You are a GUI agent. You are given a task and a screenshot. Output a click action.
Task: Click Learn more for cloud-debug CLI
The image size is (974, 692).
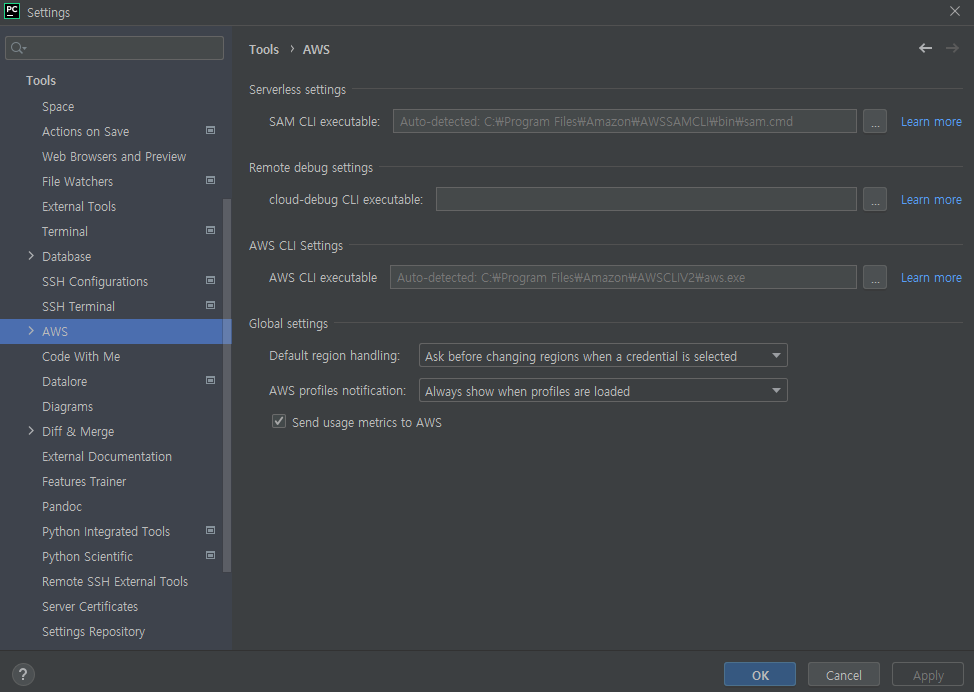[931, 199]
